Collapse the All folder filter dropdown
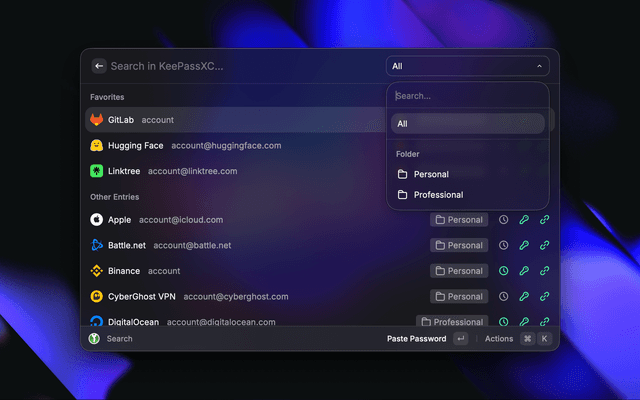640x400 pixels. pos(467,67)
